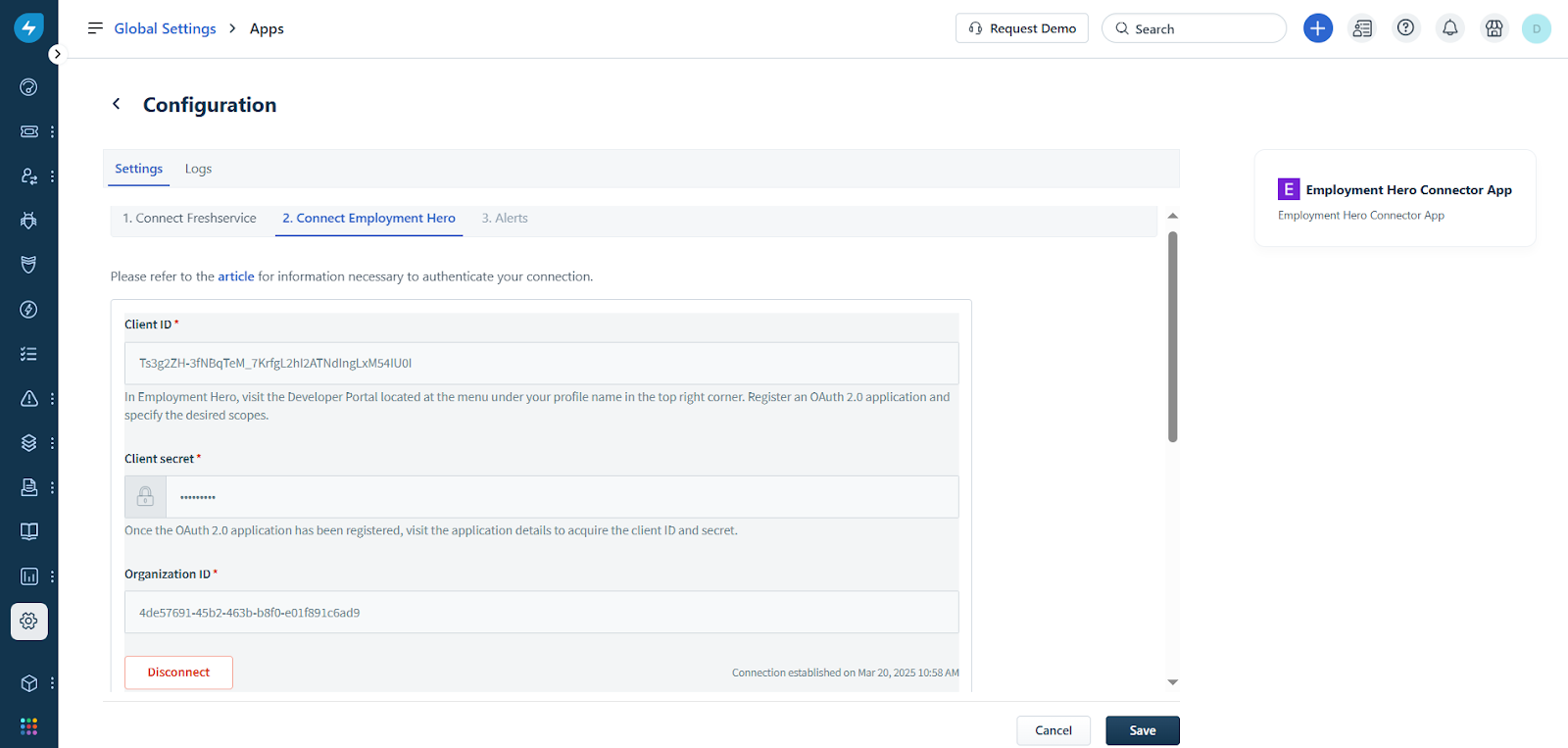This screenshot has width=1568, height=748.
Task: Open the bar chart icon in the sidebar
Action: click(x=29, y=576)
